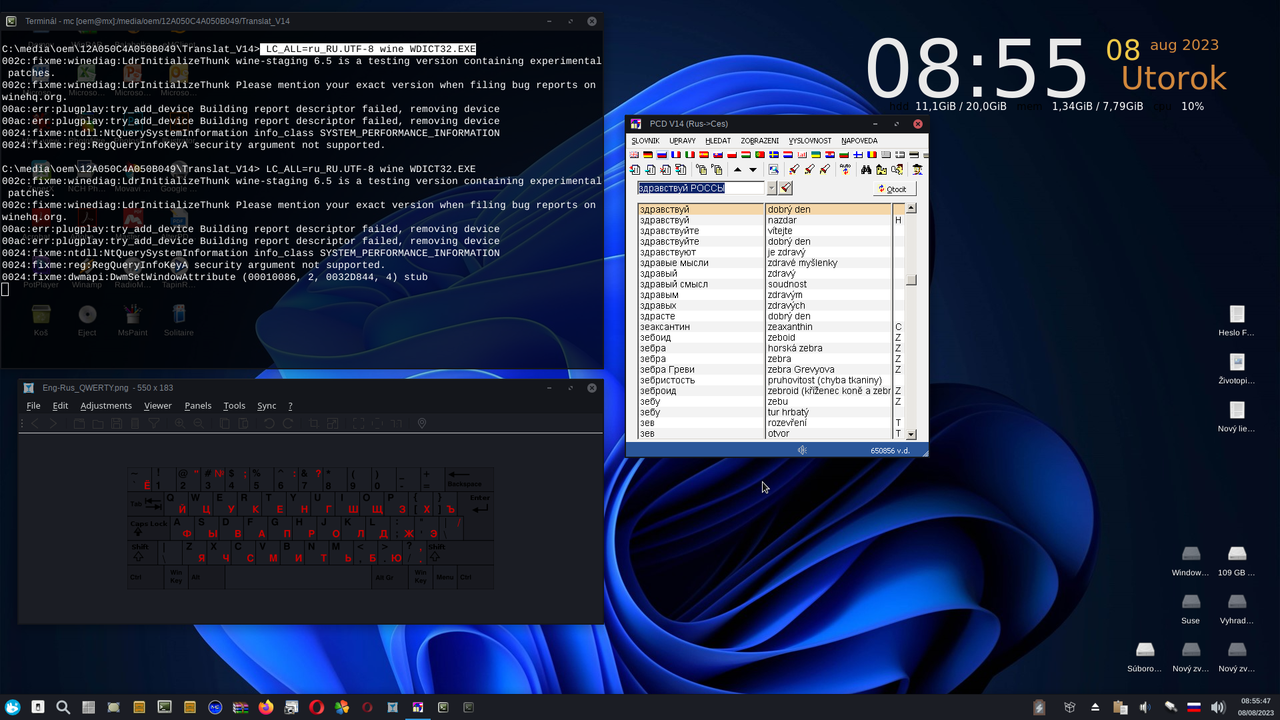The image size is (1280, 720).
Task: Click the taskbar search magnifier
Action: 63,707
